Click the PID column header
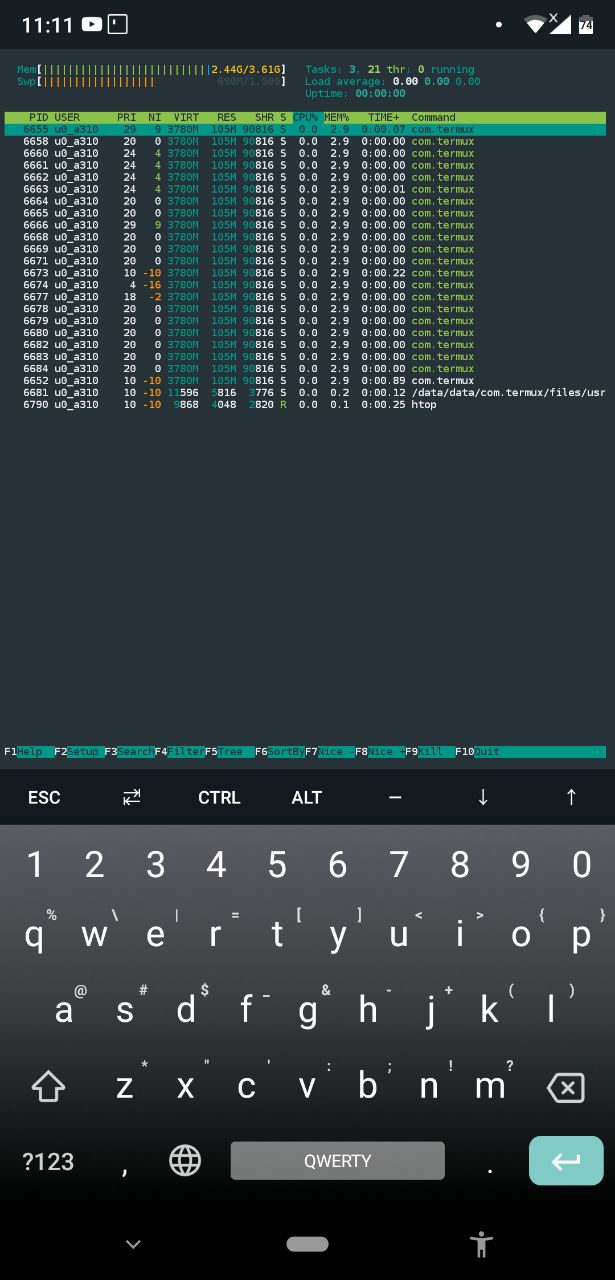The height and width of the screenshot is (1280, 615). tap(38, 117)
